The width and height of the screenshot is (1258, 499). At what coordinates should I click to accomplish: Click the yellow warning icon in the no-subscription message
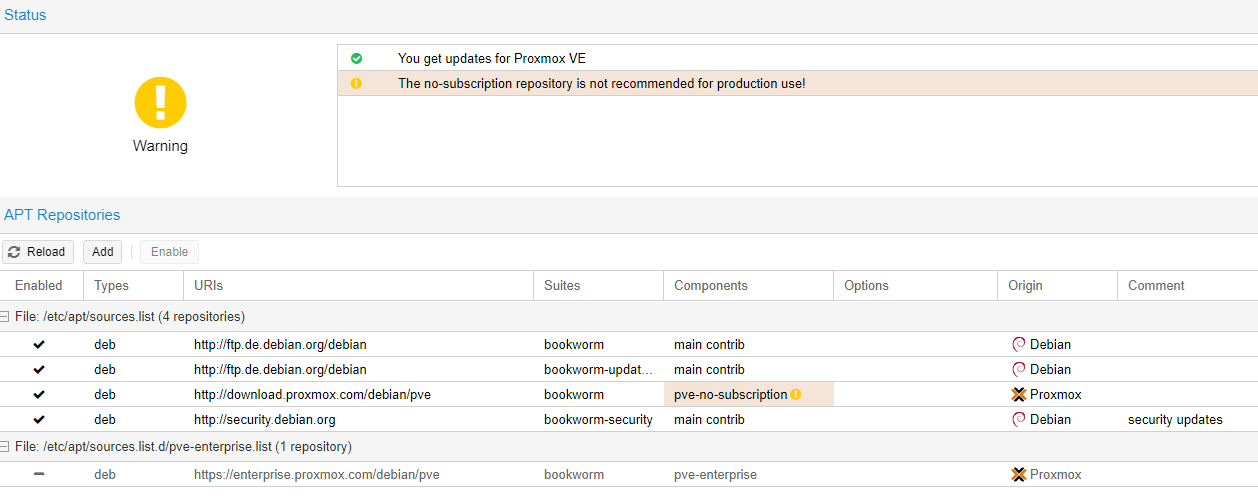click(x=356, y=84)
